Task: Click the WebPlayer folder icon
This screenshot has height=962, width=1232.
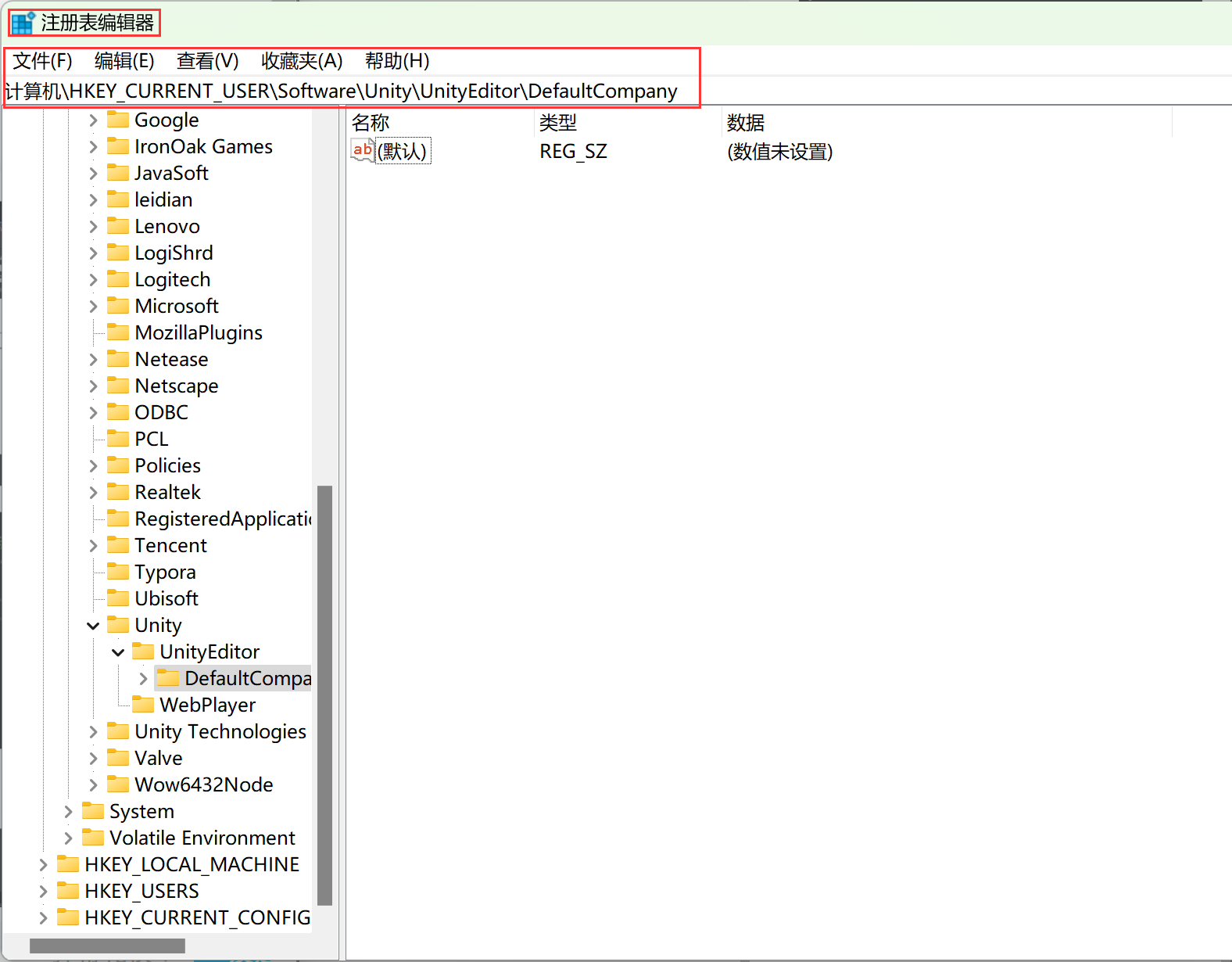Action: 143,705
